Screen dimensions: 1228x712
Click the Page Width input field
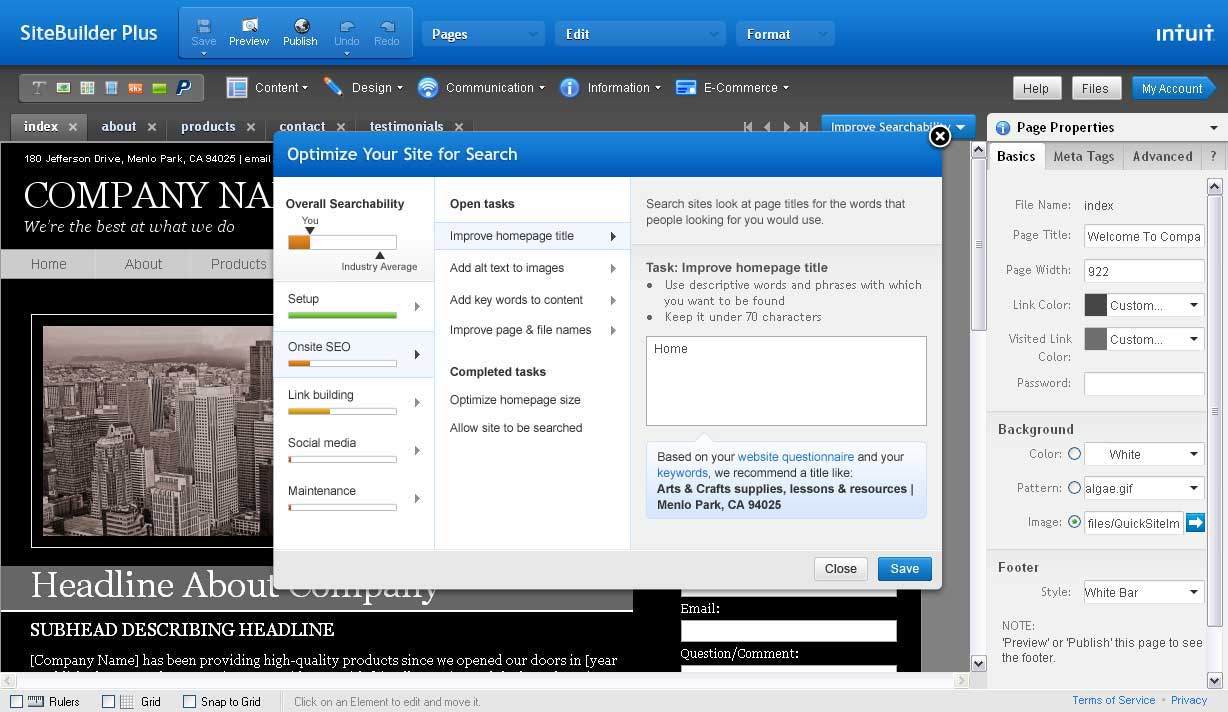1144,271
